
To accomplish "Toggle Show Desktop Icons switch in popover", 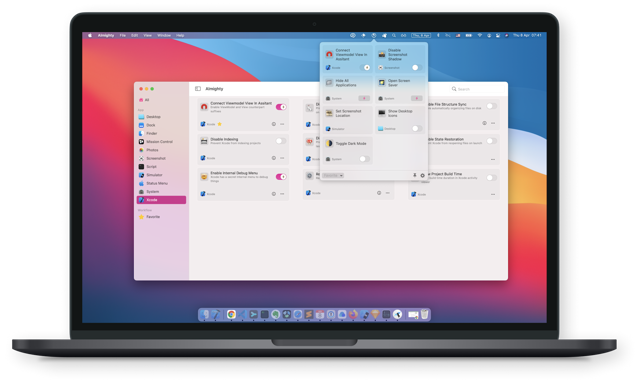I will pyautogui.click(x=416, y=129).
